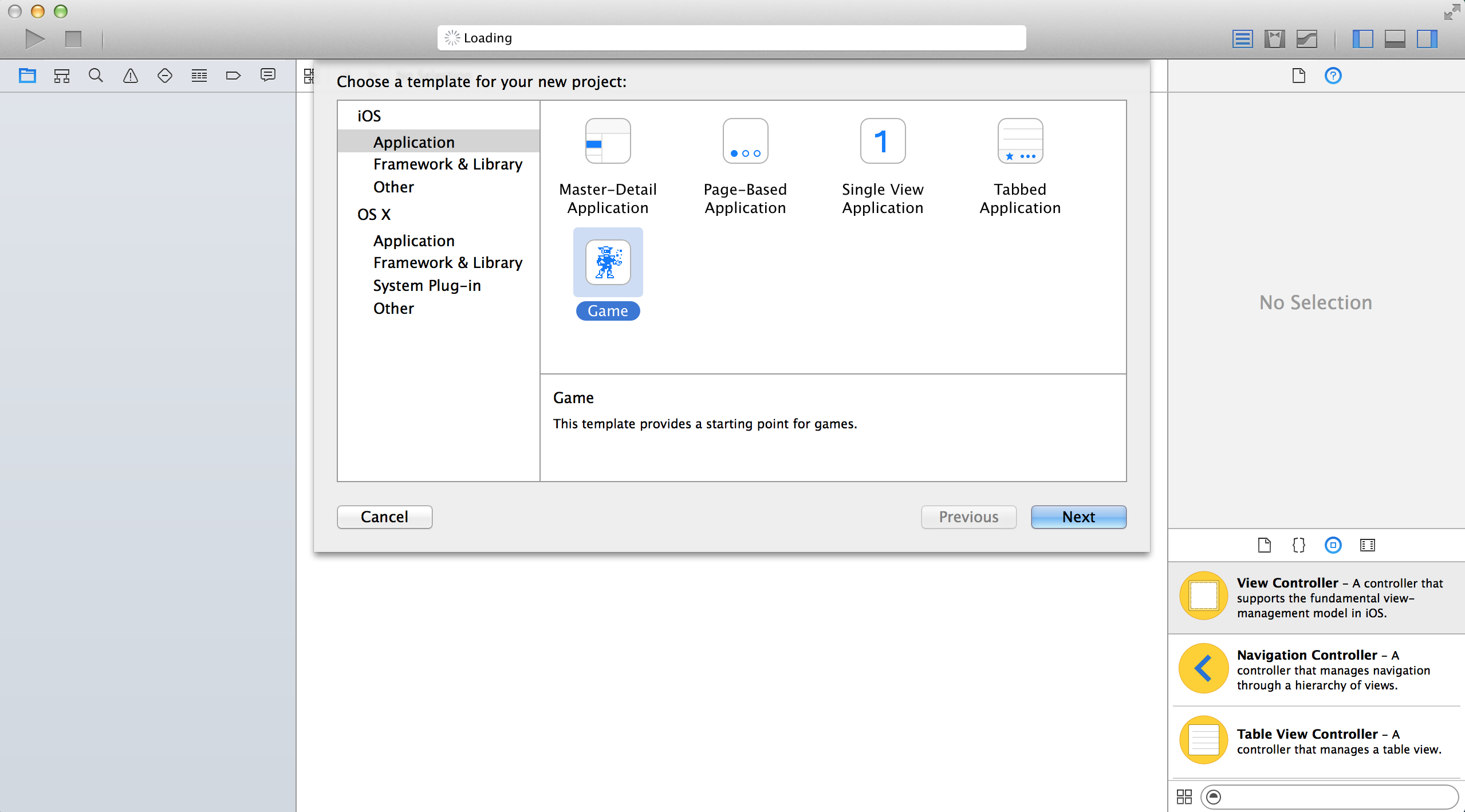Click the green zoom window button

[x=61, y=11]
